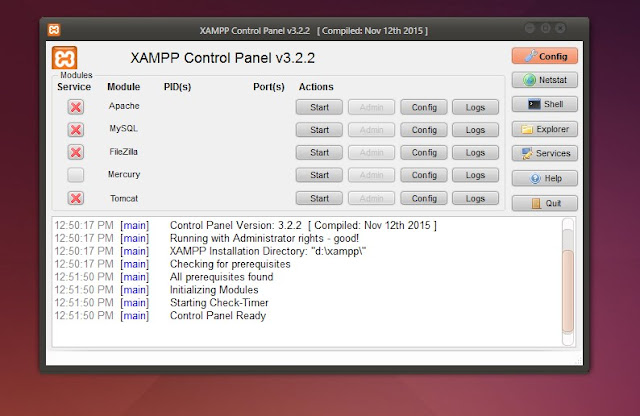Screen dimensions: 640x416
Task: Click the PID(s) column header
Action: 177,87
